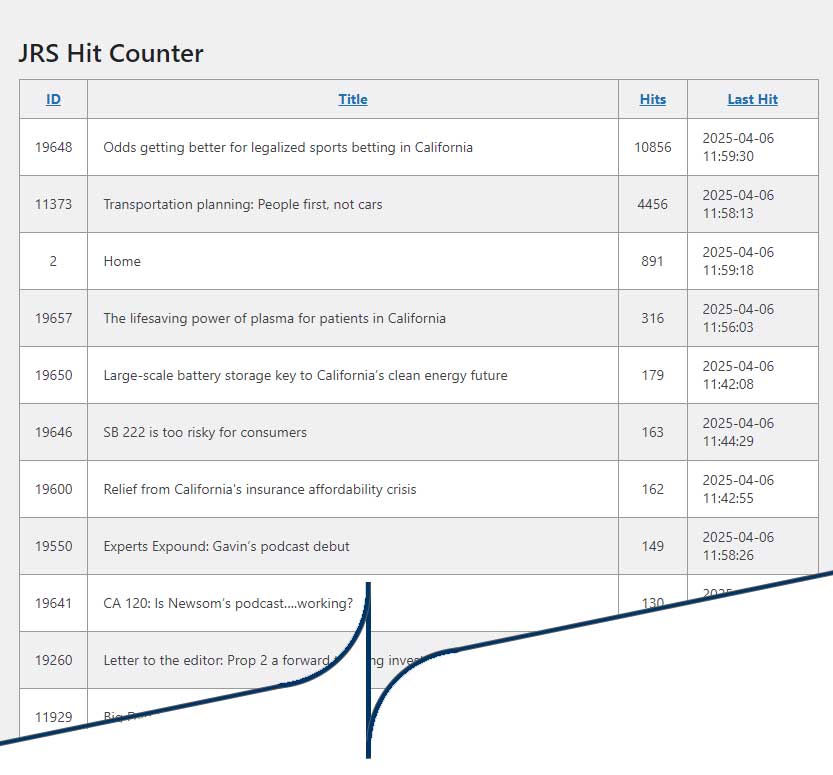The height and width of the screenshot is (775, 833).
Task: Select the 'Home' title cell
Action: point(122,261)
